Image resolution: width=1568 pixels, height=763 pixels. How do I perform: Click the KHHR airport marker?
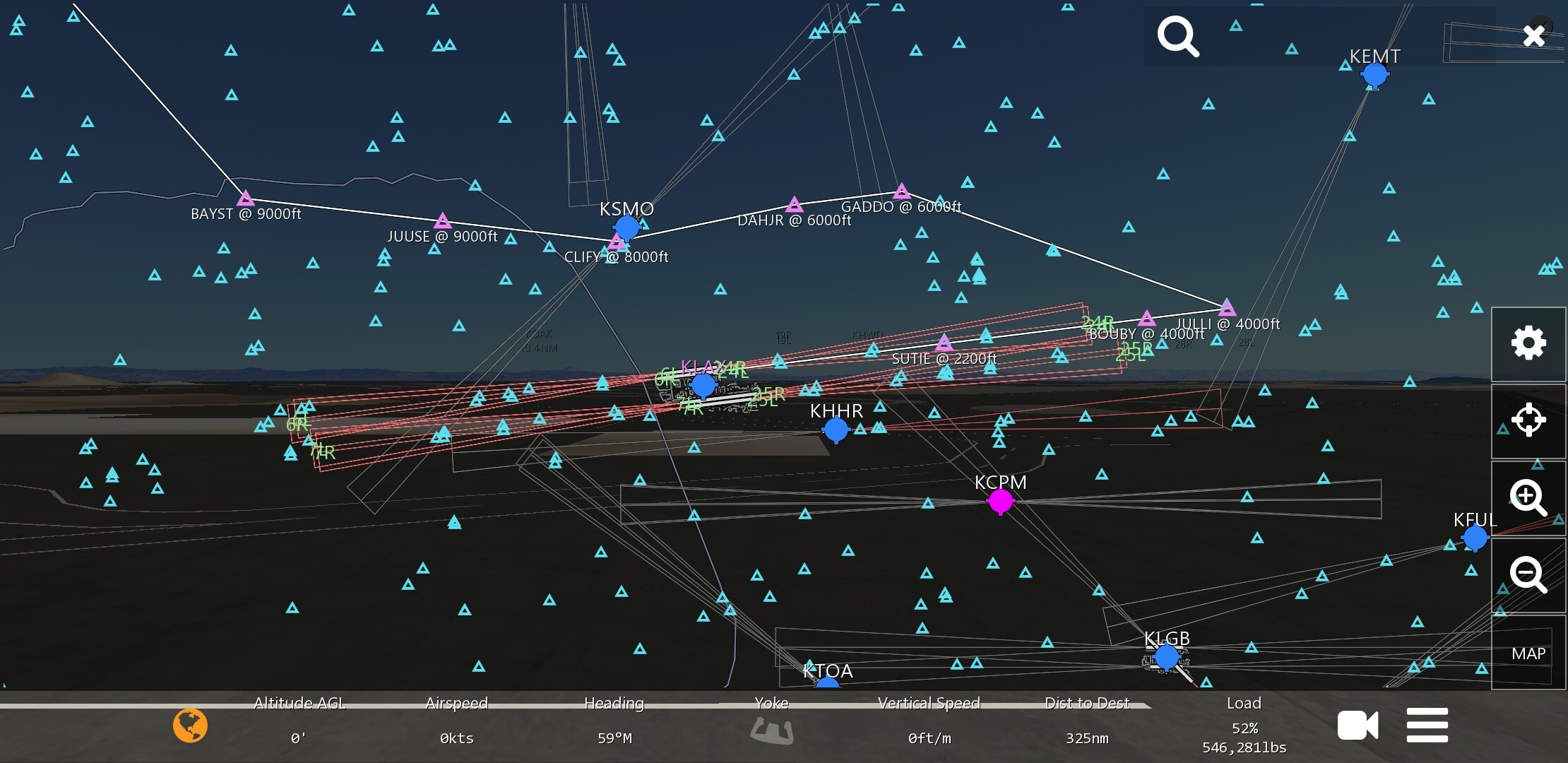[x=836, y=429]
